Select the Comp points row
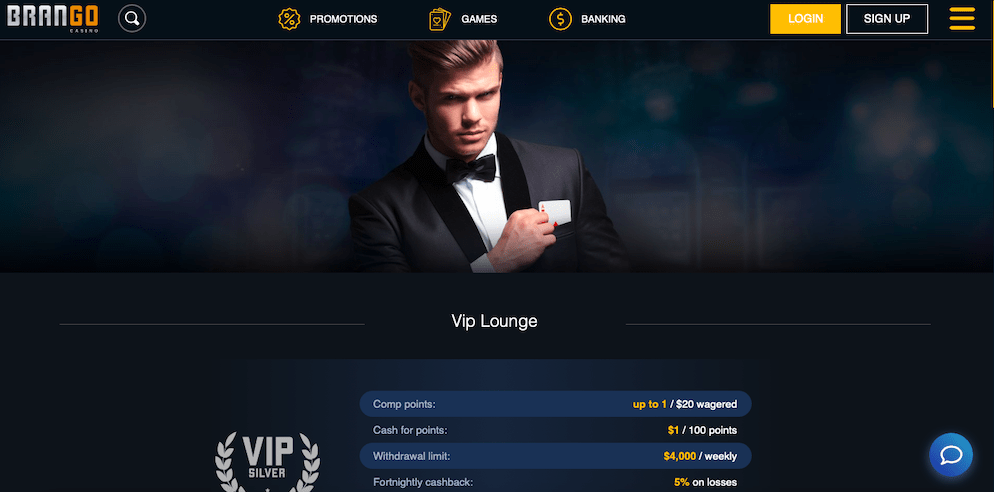 (x=555, y=404)
